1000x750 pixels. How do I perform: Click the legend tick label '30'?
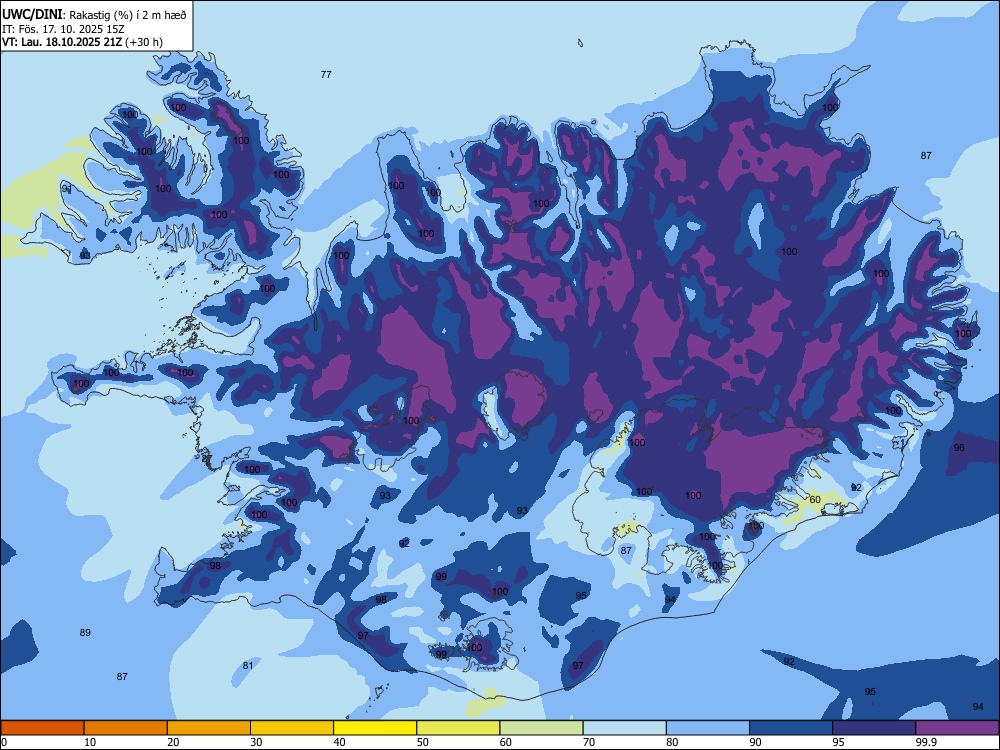256,742
